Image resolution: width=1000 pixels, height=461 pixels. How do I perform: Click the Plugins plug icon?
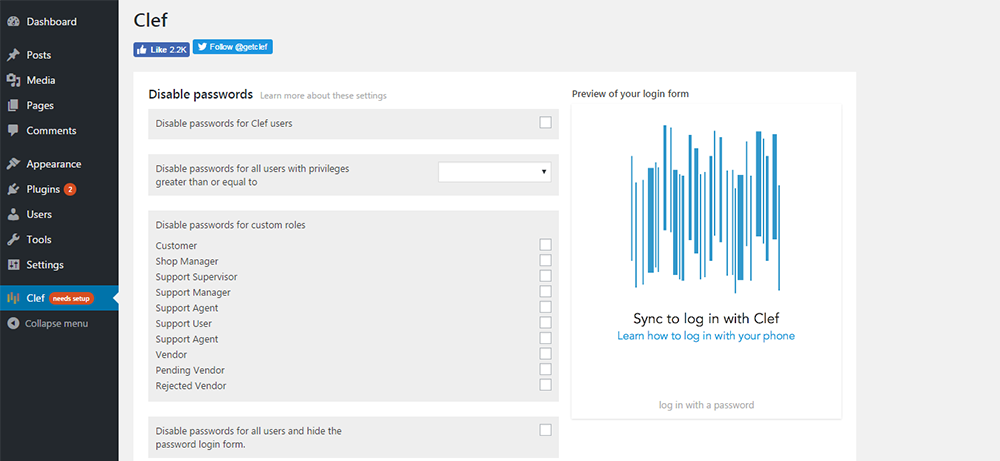[x=13, y=189]
